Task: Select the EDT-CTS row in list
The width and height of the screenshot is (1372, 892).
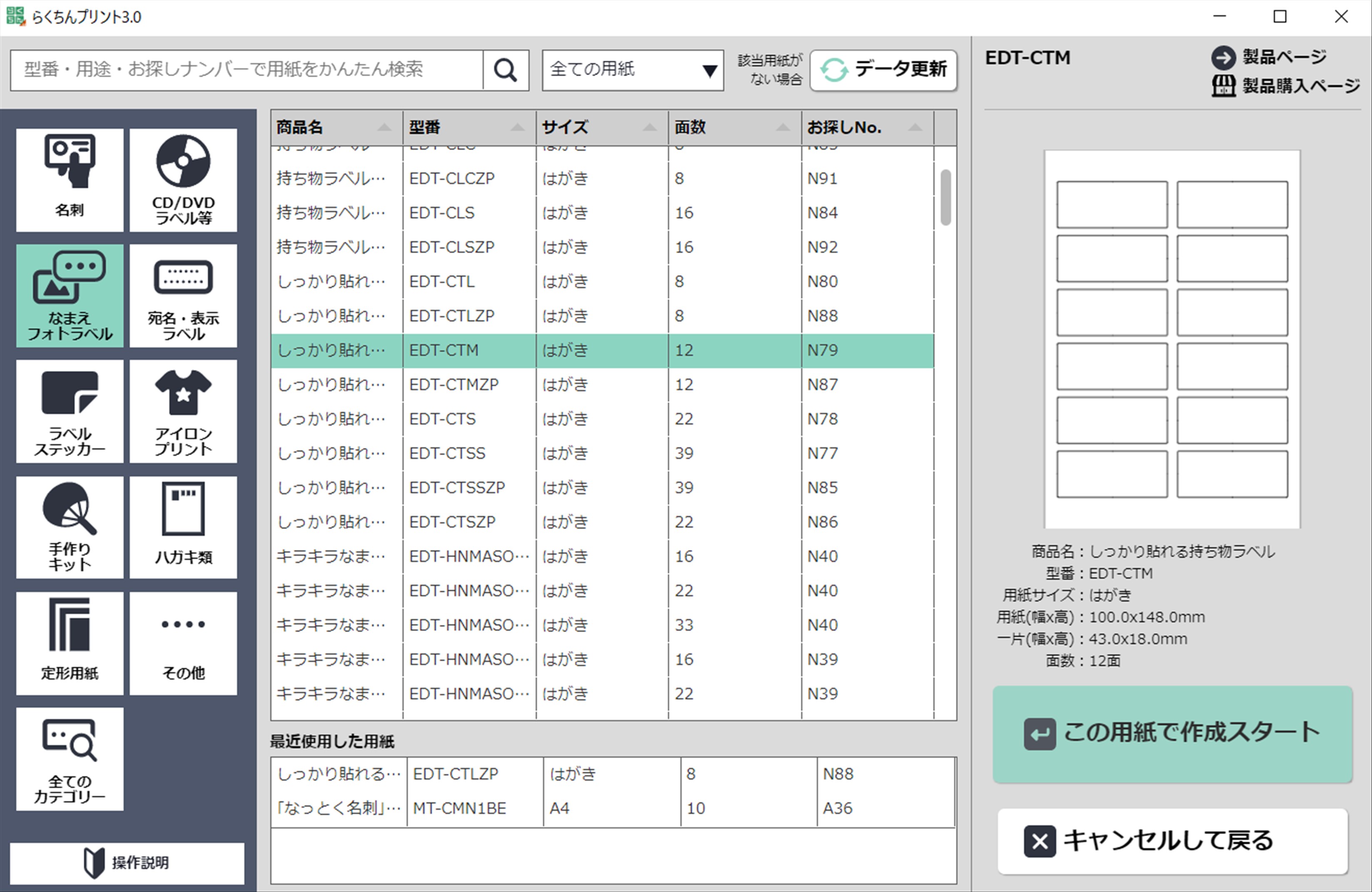Action: (602, 419)
